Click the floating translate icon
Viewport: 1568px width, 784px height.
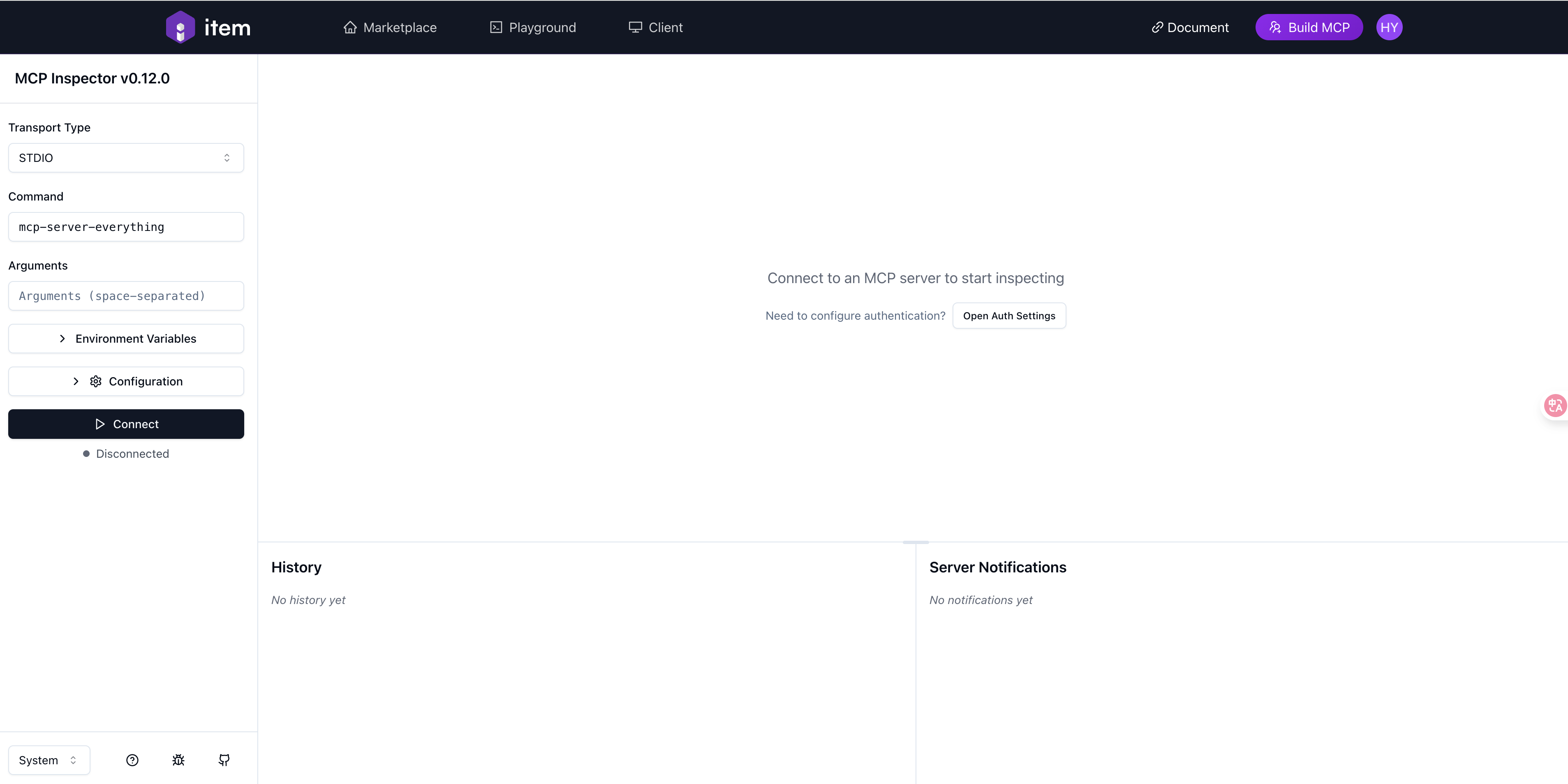(x=1555, y=405)
